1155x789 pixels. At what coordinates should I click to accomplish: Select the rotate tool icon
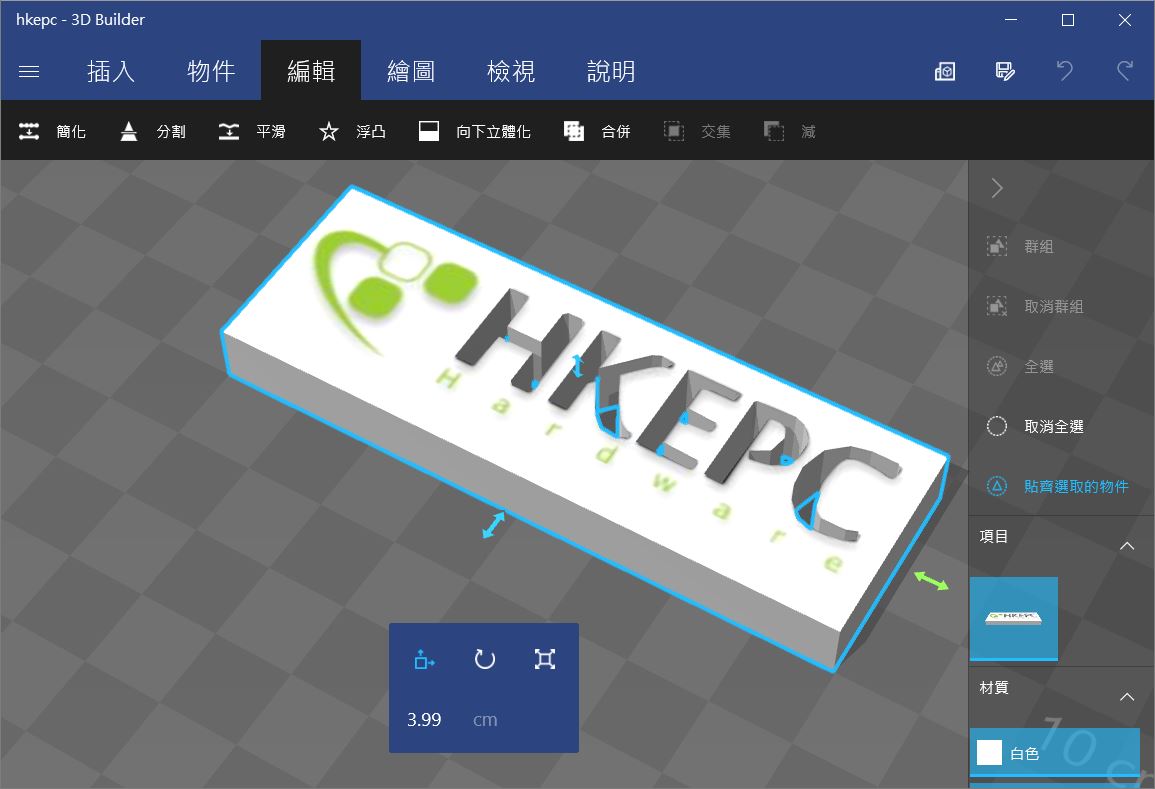click(485, 659)
